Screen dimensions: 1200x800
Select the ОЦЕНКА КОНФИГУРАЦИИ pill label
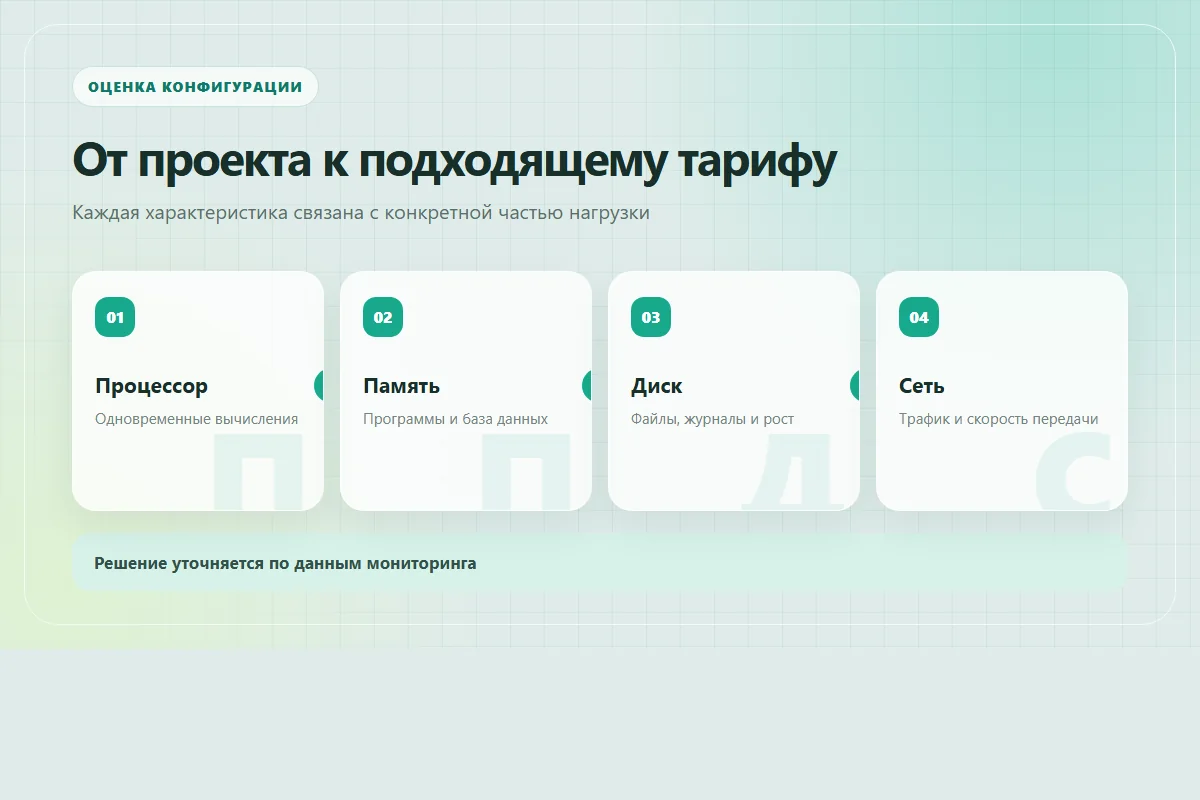pos(195,87)
